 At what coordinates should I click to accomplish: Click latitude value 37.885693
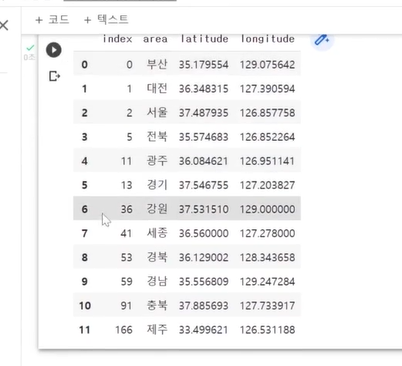[204, 306]
